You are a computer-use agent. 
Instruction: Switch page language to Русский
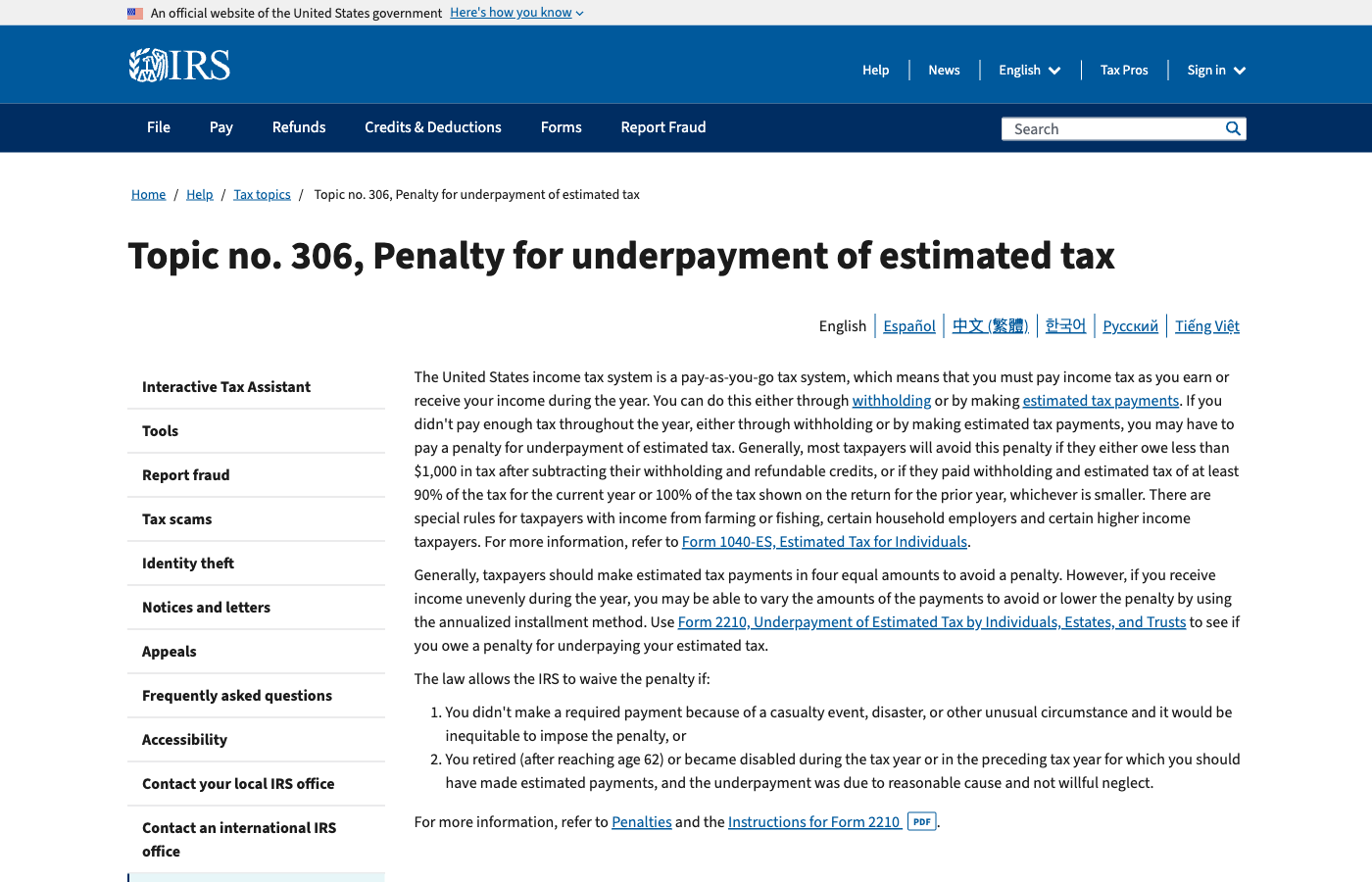(1131, 326)
